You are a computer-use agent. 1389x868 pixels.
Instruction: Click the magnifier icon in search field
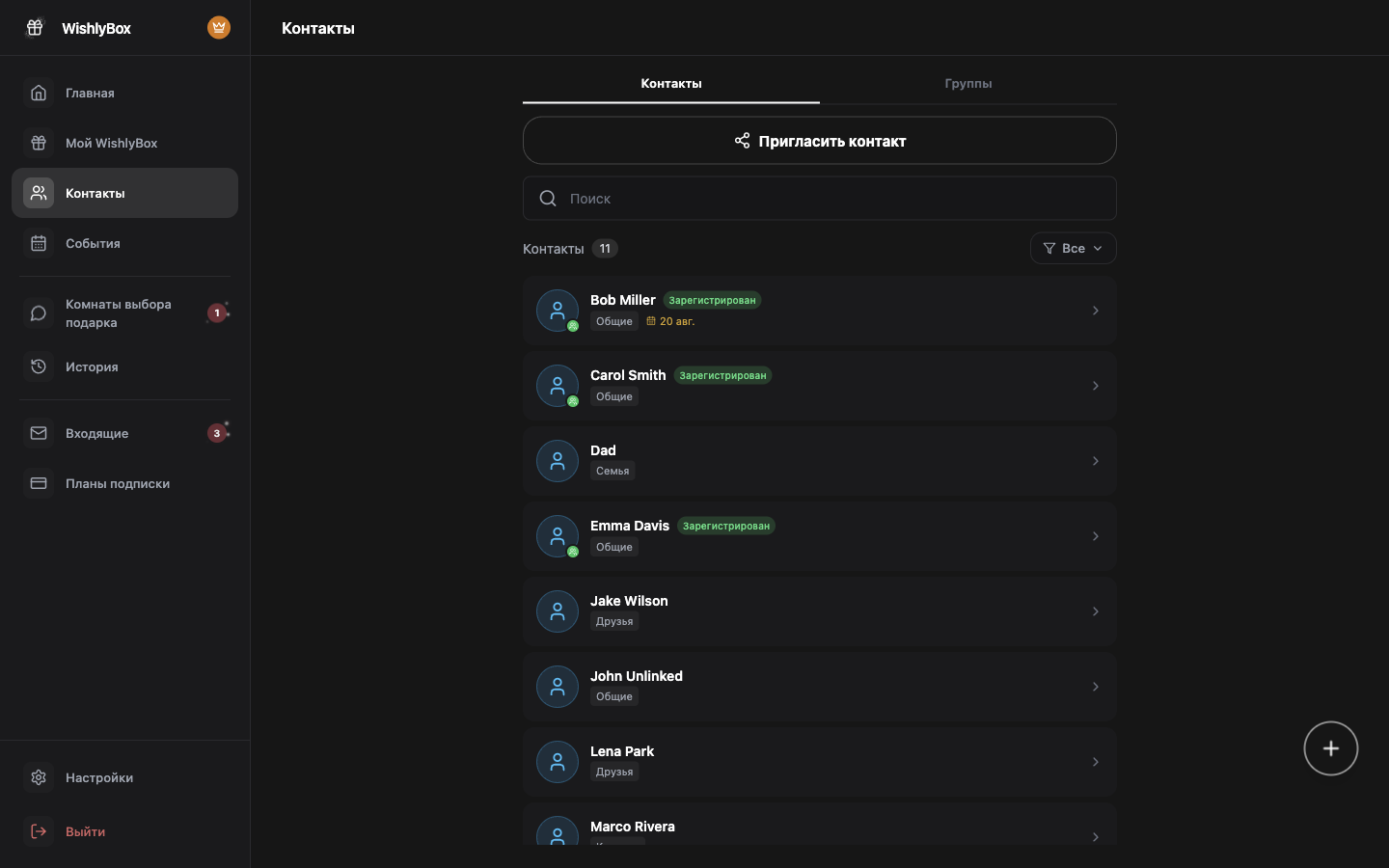(x=548, y=199)
